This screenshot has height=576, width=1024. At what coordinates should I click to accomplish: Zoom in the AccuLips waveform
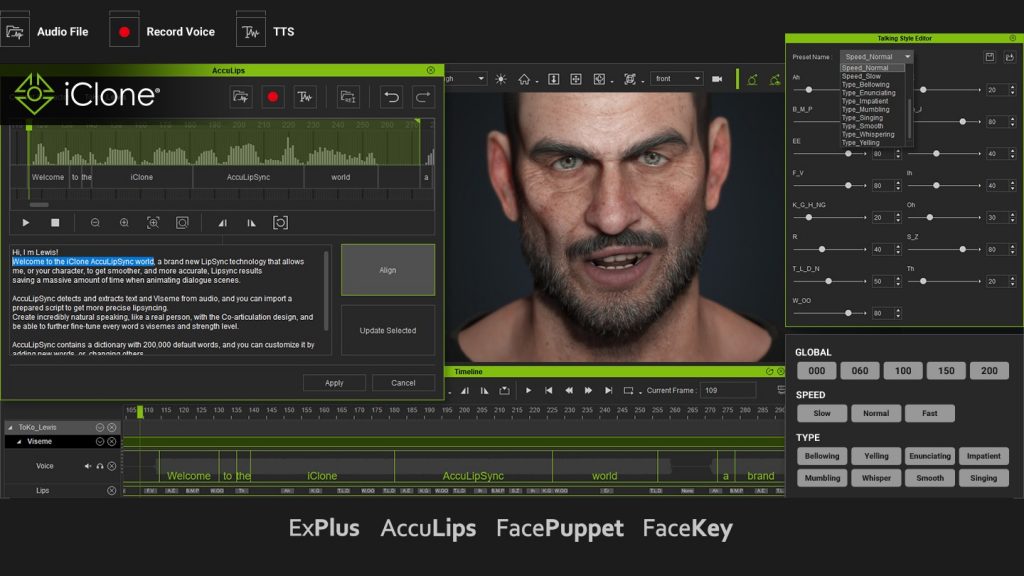tap(124, 223)
